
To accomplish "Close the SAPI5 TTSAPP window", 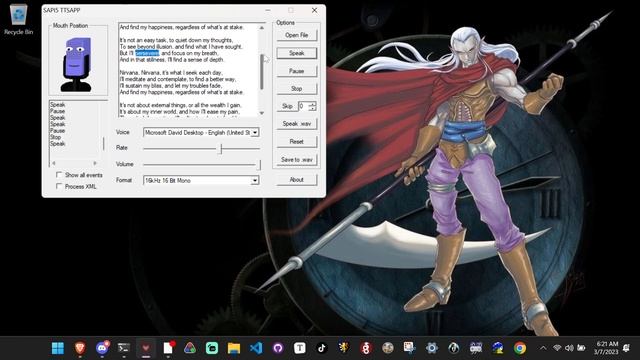I will pos(314,10).
